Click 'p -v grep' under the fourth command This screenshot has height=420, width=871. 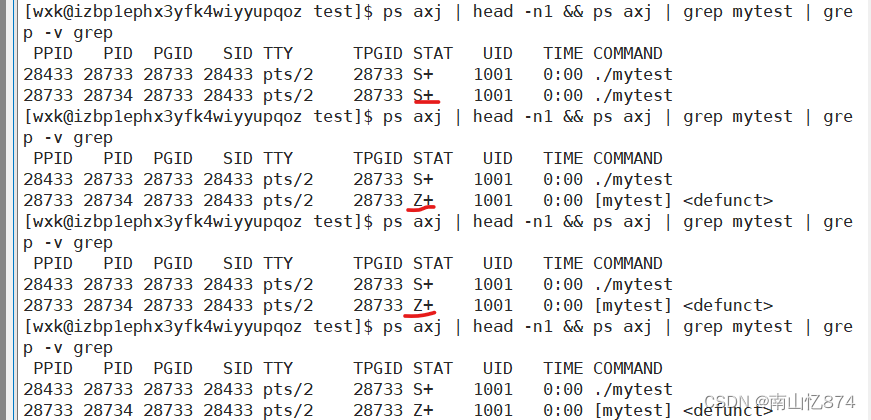pos(68,348)
